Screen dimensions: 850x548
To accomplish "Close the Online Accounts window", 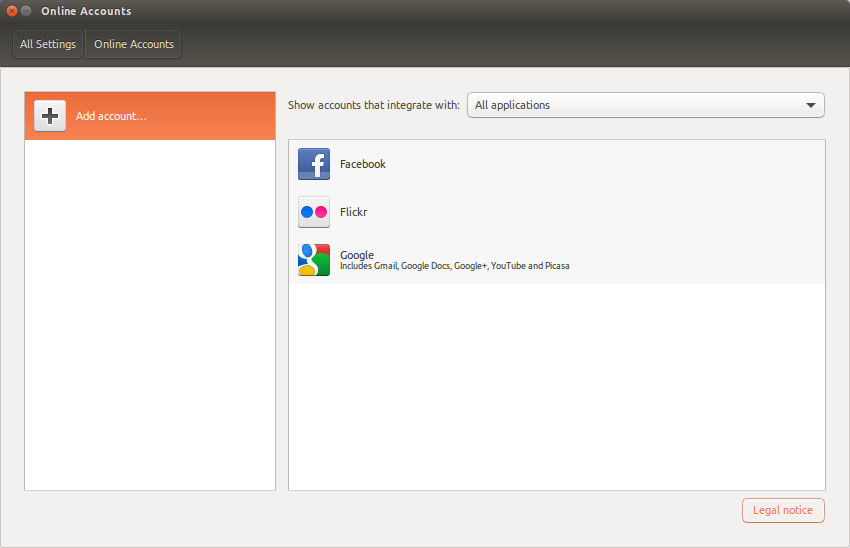I will (x=12, y=11).
